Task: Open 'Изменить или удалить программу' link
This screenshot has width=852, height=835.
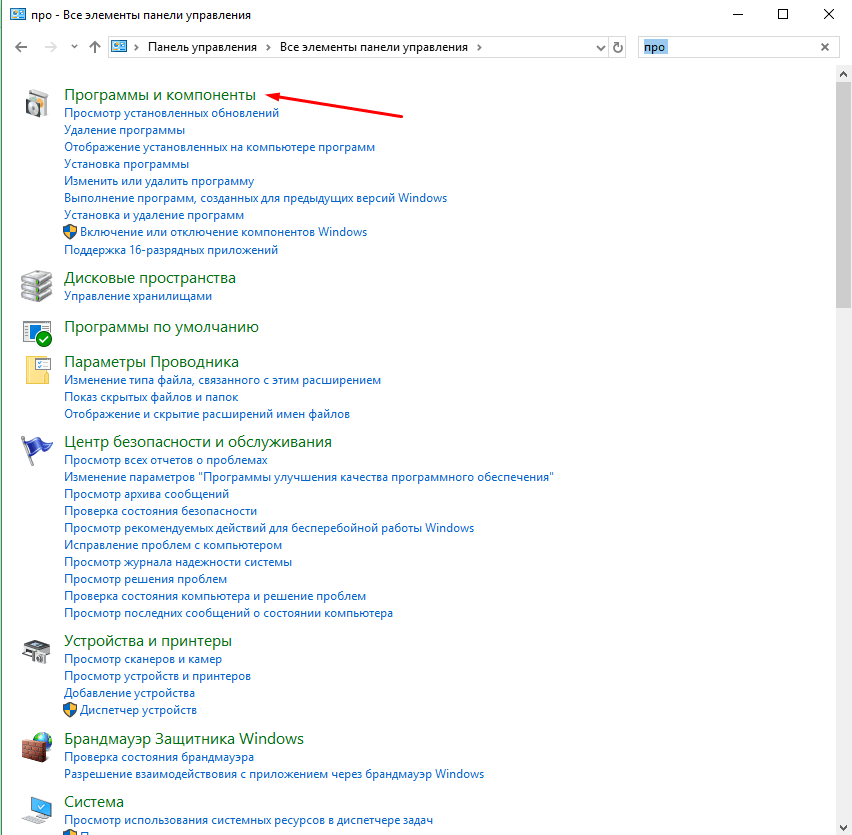Action: coord(159,181)
